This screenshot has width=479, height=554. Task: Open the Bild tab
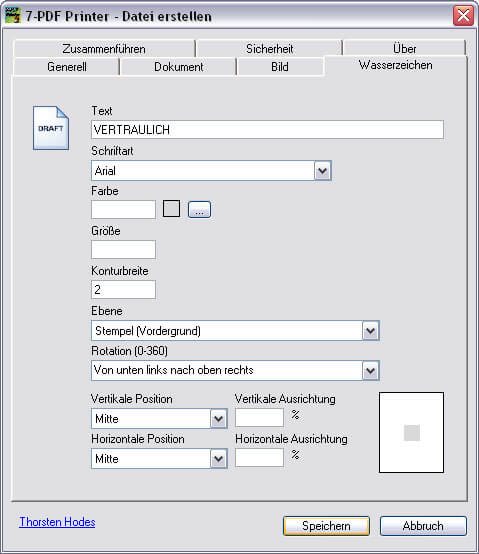[280, 67]
